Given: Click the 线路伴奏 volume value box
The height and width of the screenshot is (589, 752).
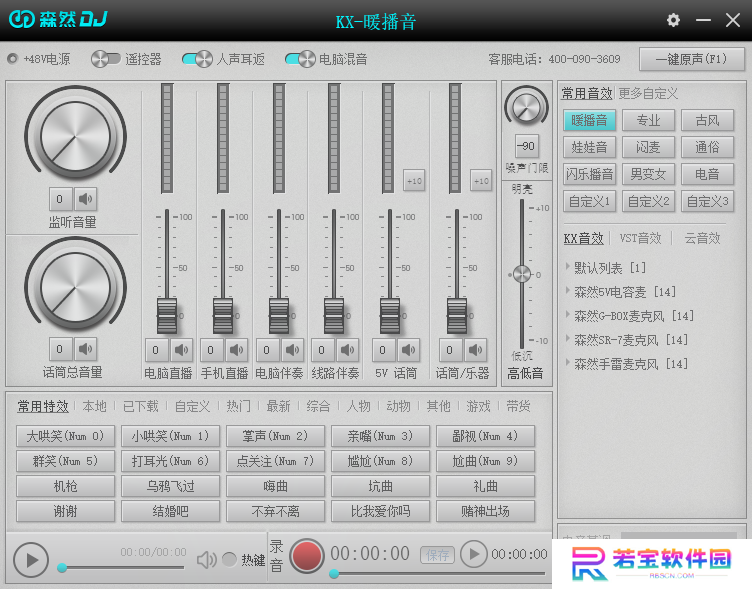Looking at the screenshot, I should click(x=323, y=350).
